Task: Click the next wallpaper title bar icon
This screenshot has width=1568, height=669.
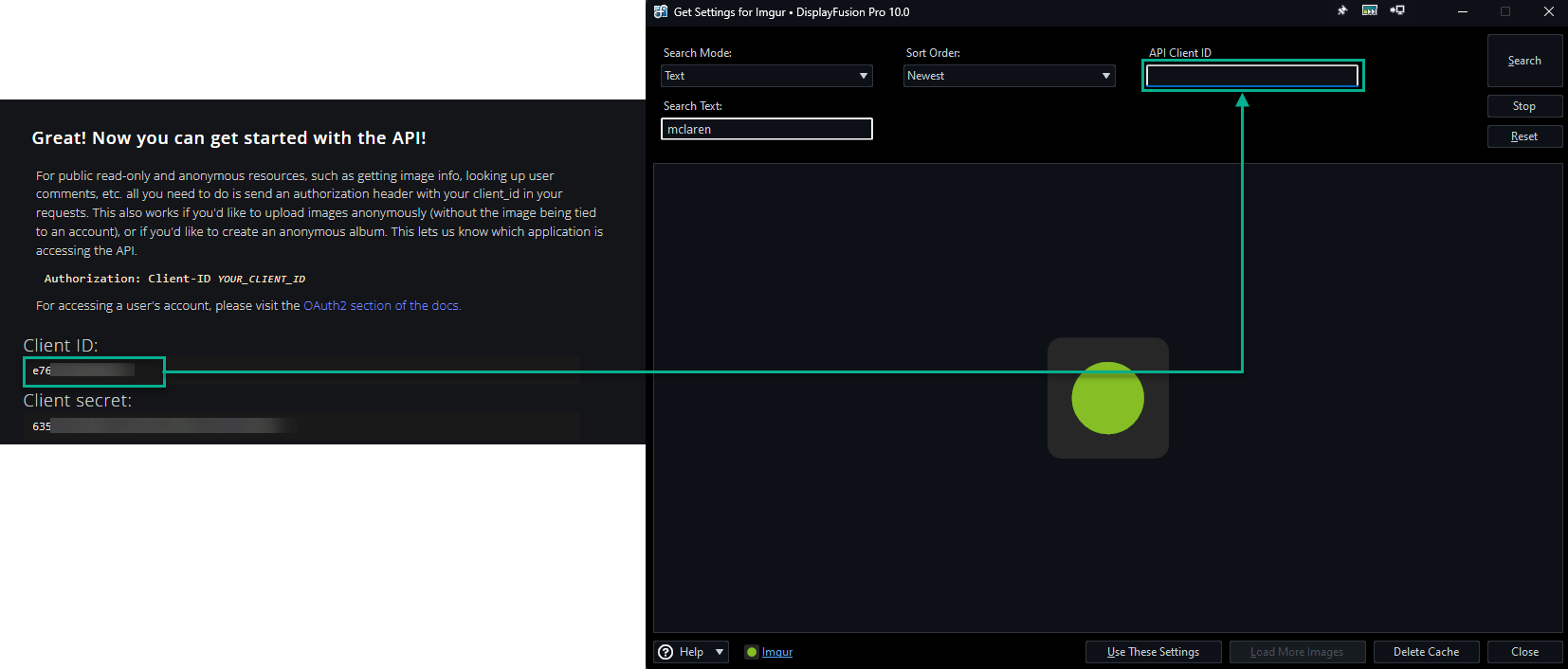Action: (1370, 11)
